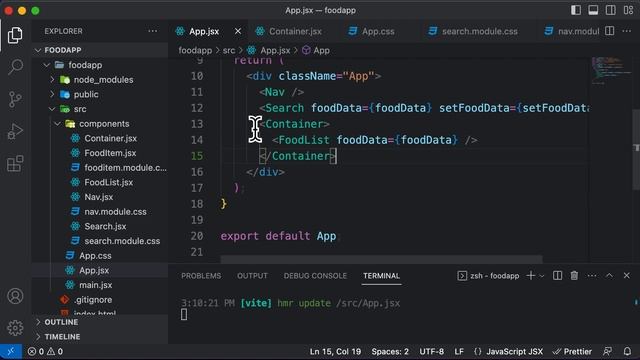The width and height of the screenshot is (640, 360).
Task: Open the Extensions view
Action: pos(15,164)
